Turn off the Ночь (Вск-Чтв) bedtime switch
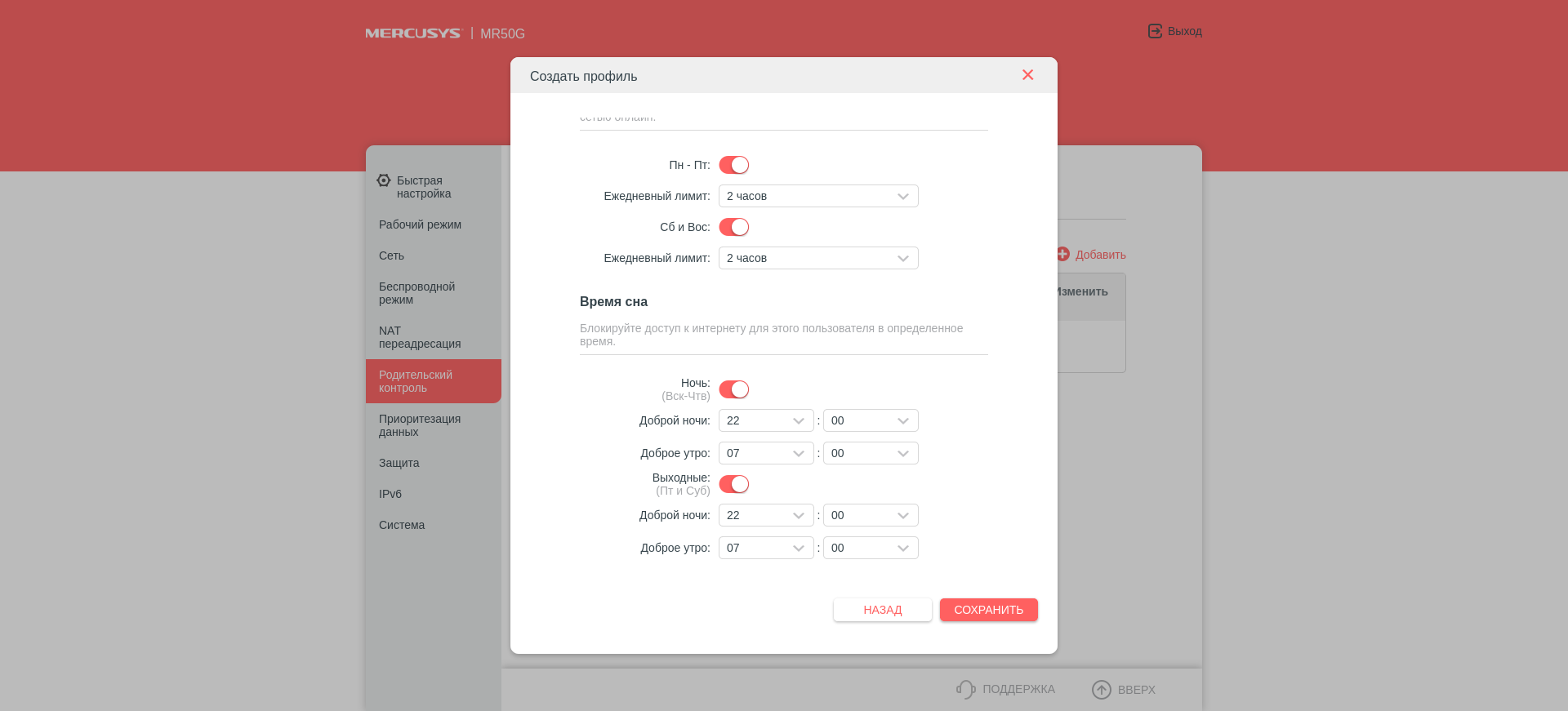1568x711 pixels. tap(733, 389)
